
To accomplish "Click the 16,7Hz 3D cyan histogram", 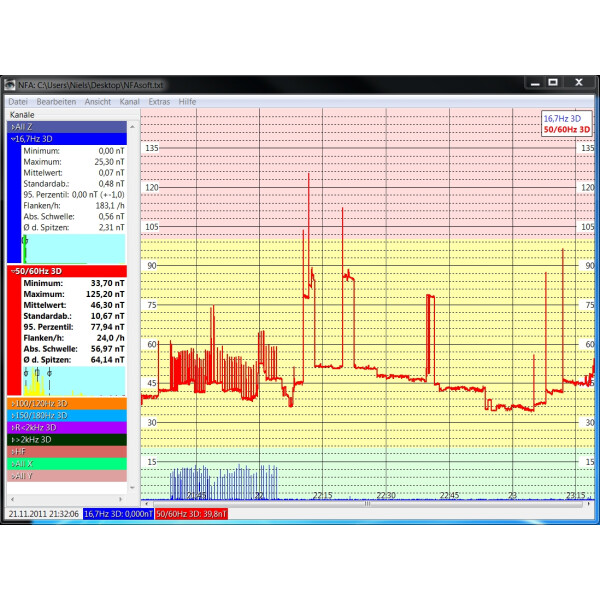I will 75,248.
